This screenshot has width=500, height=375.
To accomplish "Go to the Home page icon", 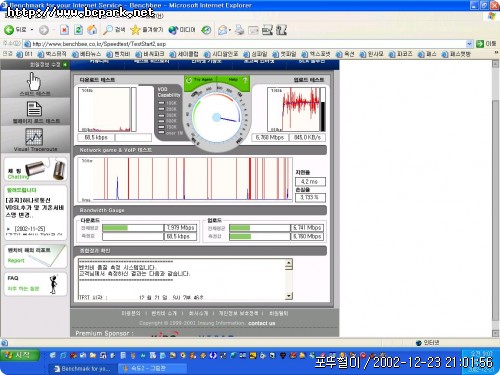I will point(92,30).
